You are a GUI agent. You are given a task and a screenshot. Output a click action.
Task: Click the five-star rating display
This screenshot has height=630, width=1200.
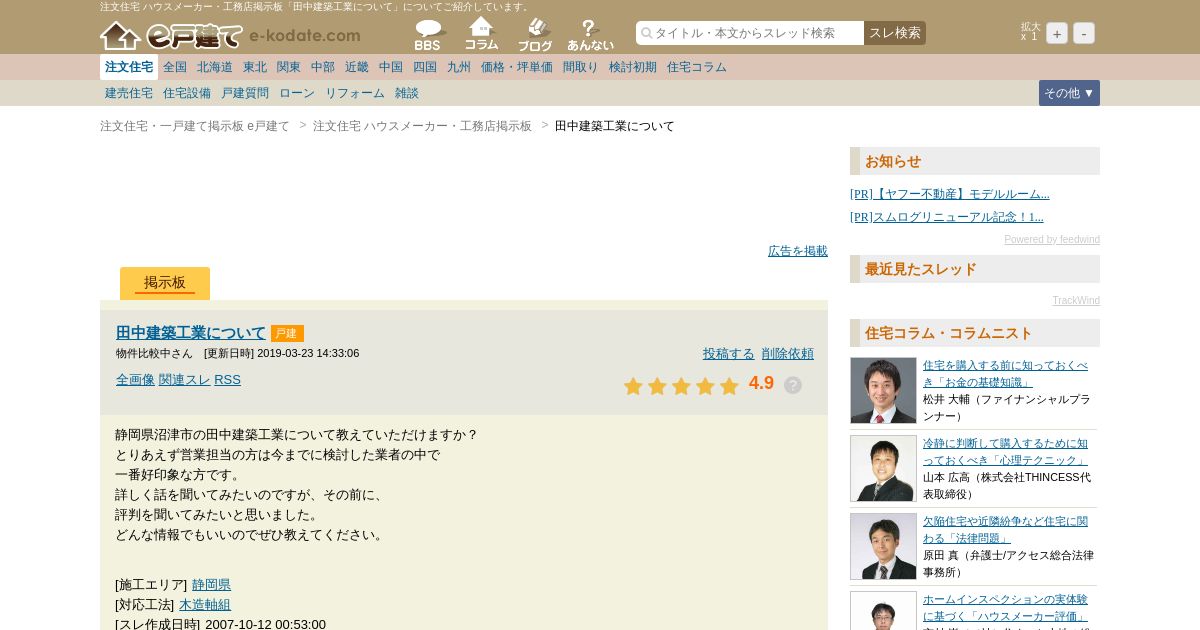681,386
